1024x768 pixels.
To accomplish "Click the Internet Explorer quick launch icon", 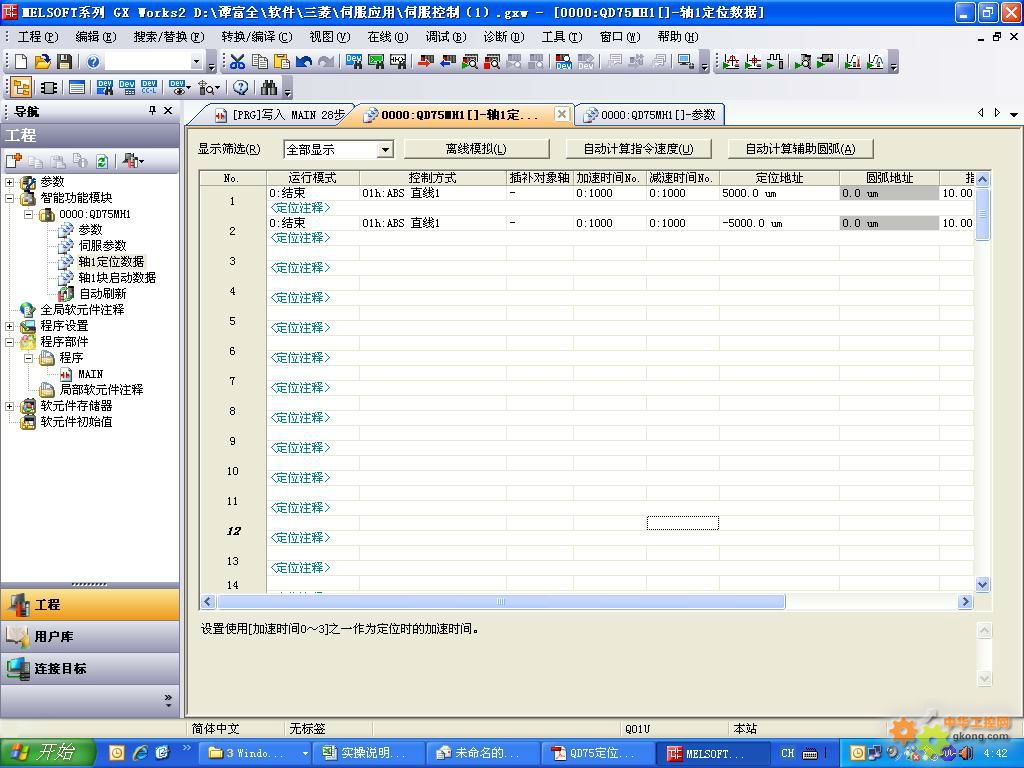I will click(140, 753).
